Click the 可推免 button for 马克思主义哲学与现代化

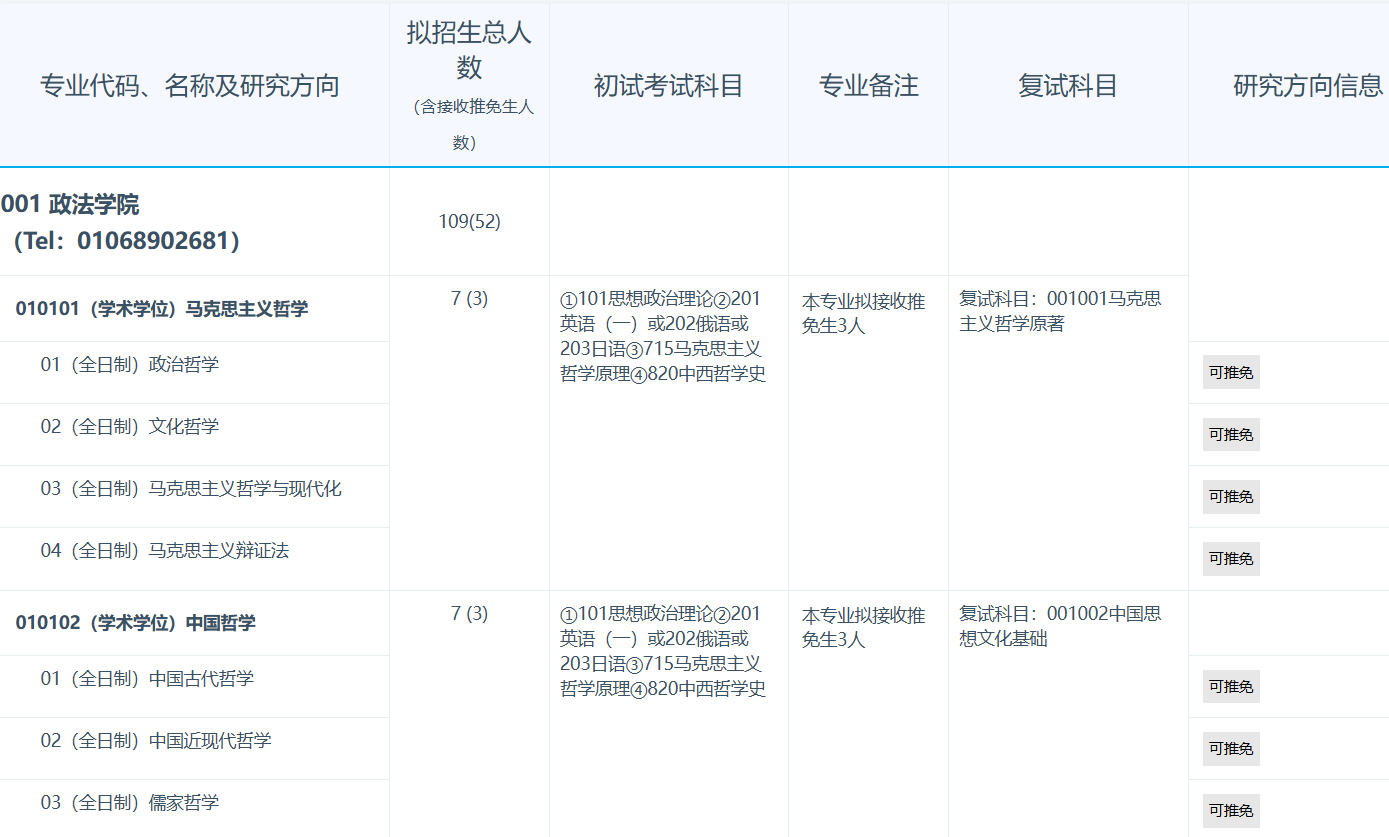click(x=1230, y=496)
